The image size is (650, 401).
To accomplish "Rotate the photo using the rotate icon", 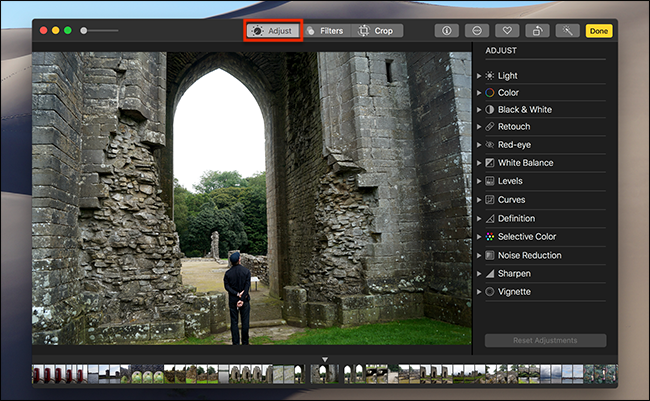I will coord(537,31).
